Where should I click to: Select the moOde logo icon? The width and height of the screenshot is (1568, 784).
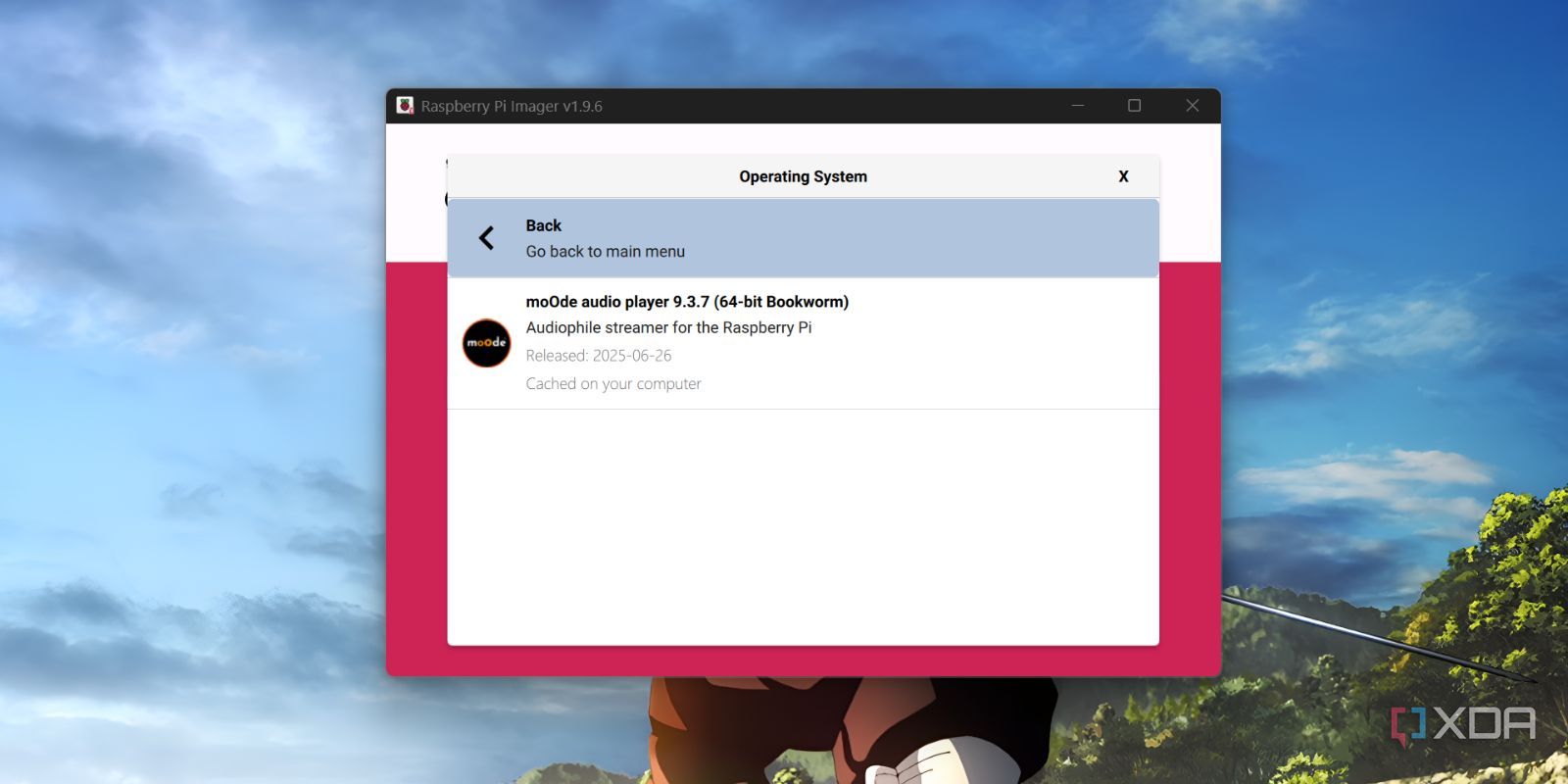[x=486, y=343]
